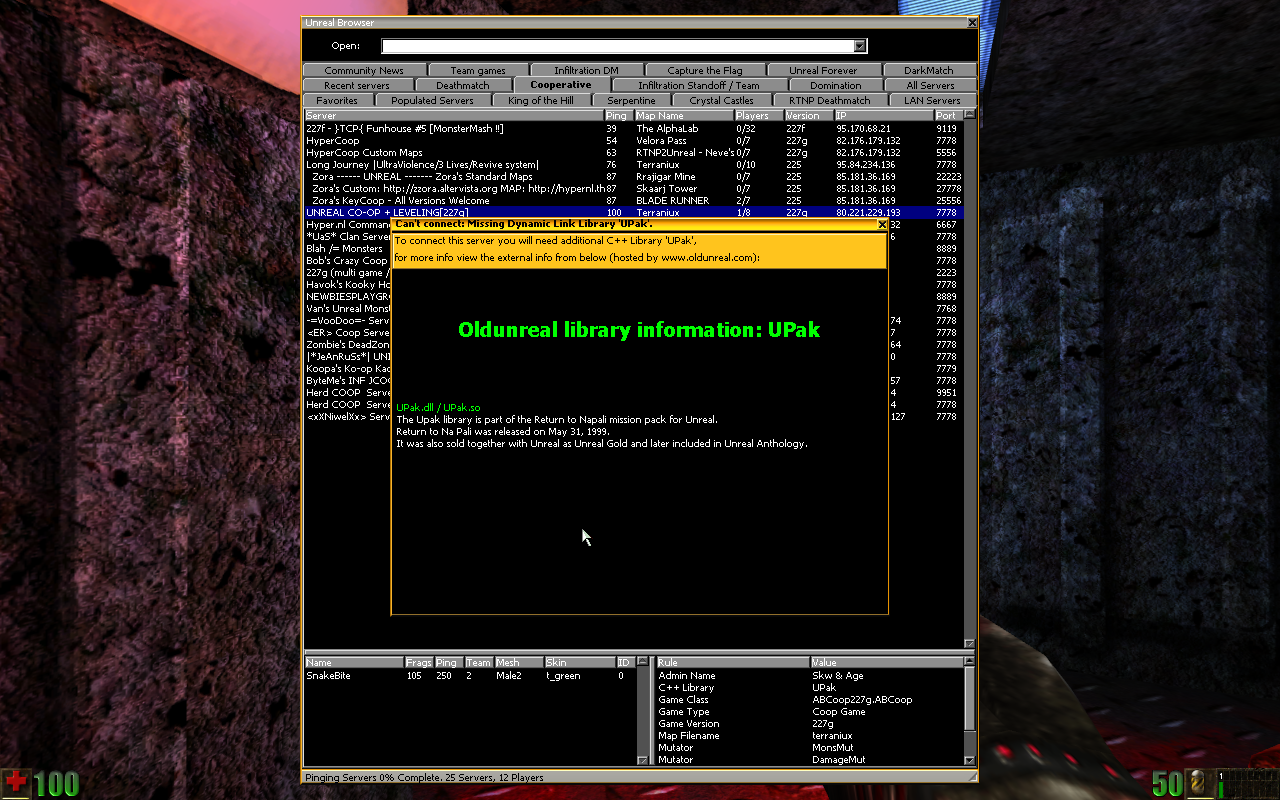The image size is (1280, 800).
Task: Select the Favorites tab
Action: pyautogui.click(x=337, y=101)
